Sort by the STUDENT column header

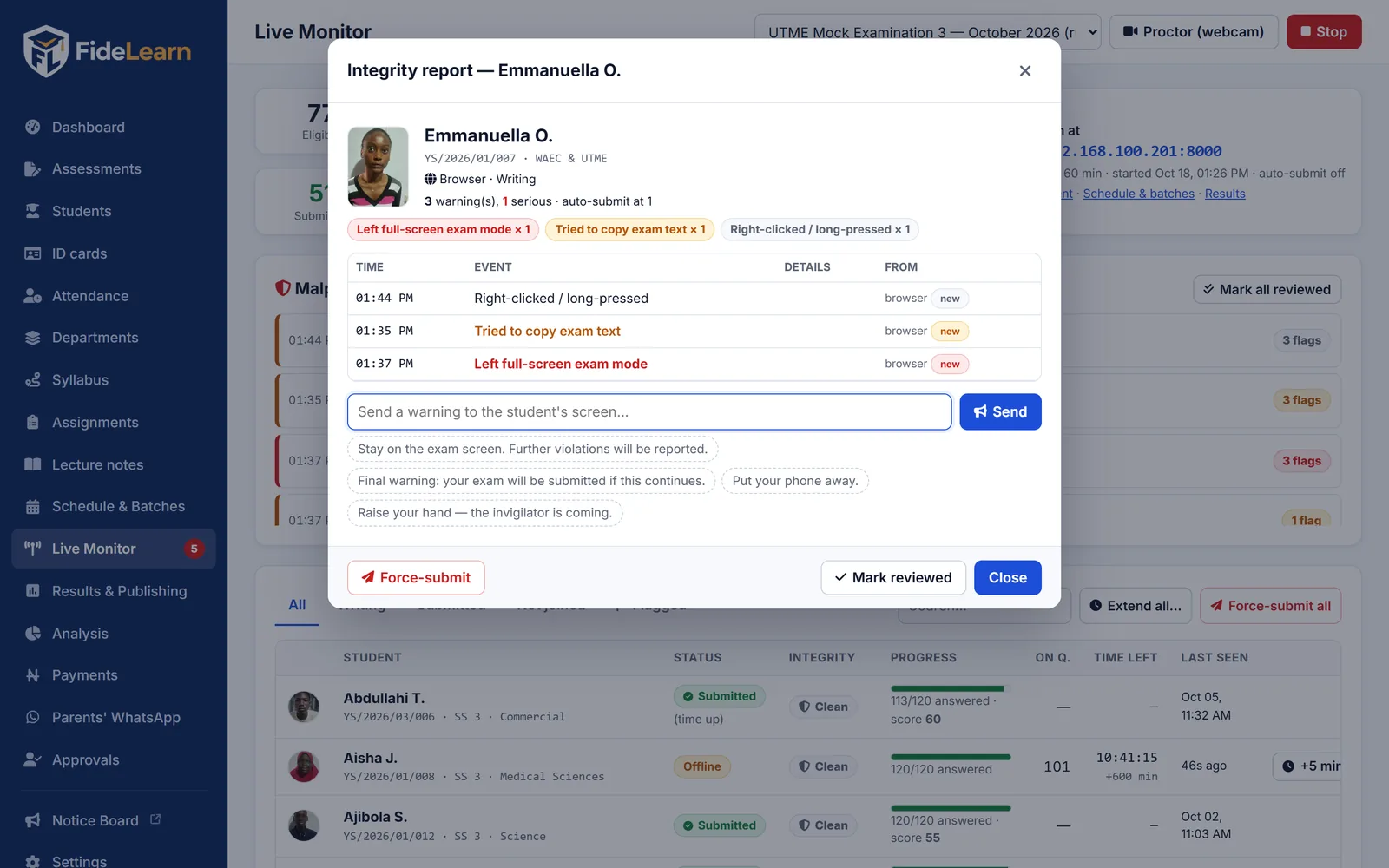pos(372,658)
